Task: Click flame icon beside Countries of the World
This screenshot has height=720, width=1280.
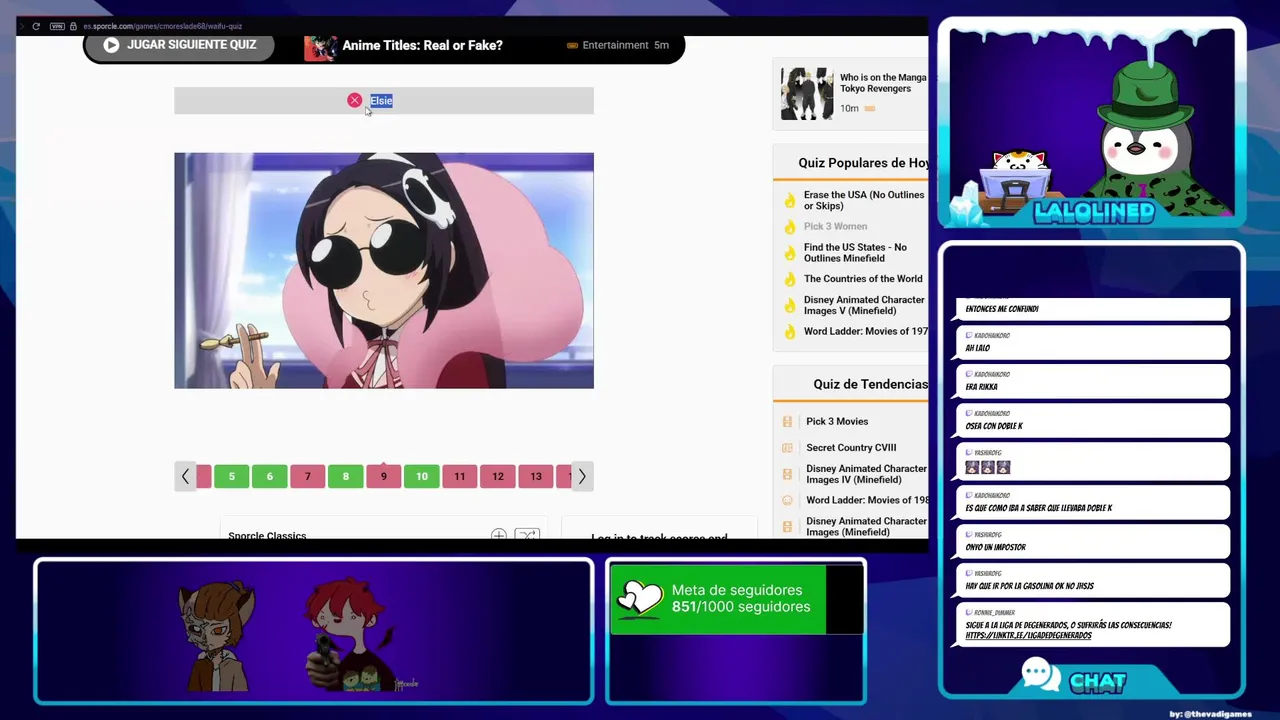Action: [790, 280]
